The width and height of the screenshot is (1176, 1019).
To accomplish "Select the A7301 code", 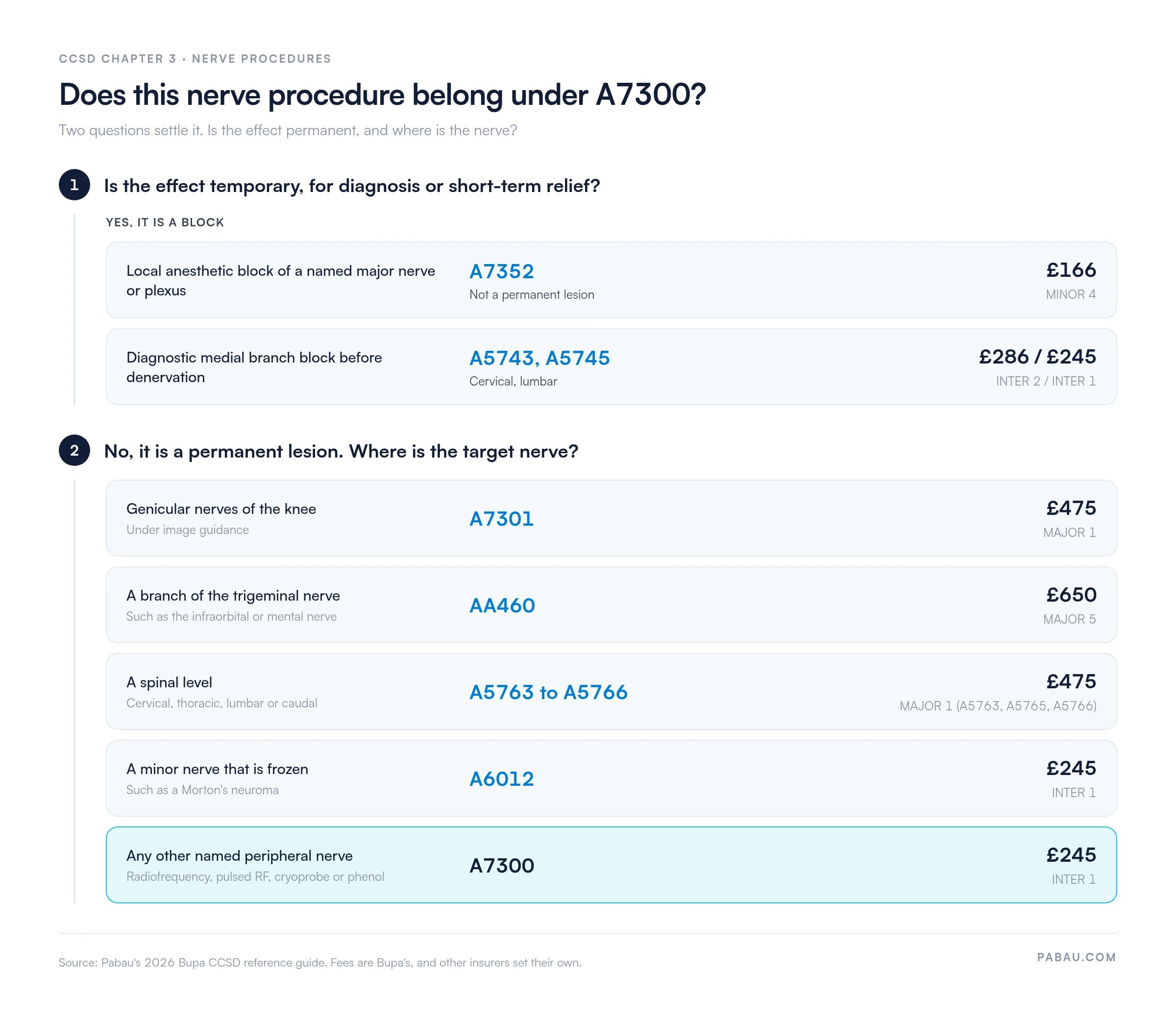I will (501, 519).
